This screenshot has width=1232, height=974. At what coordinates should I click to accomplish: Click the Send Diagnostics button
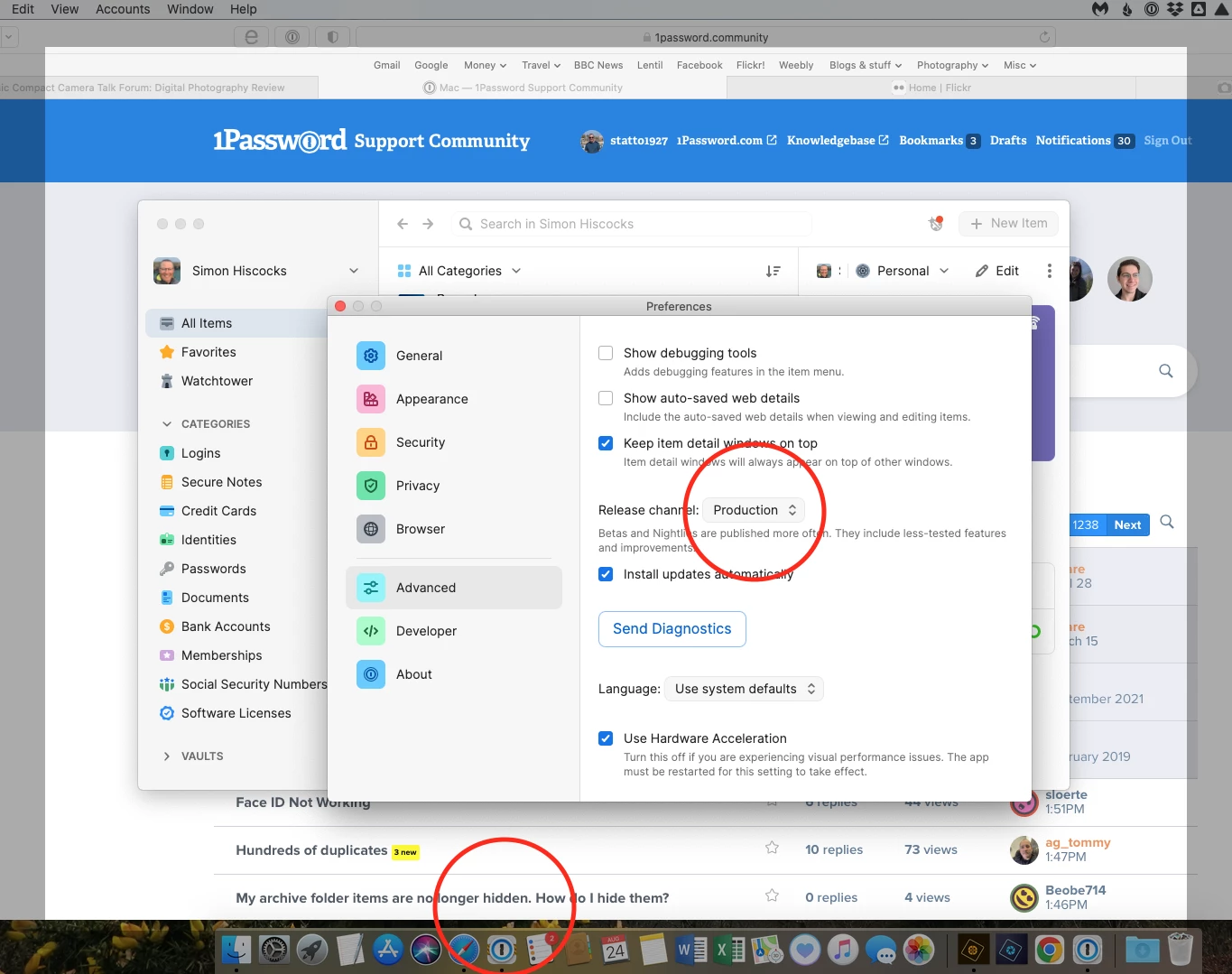tap(672, 629)
